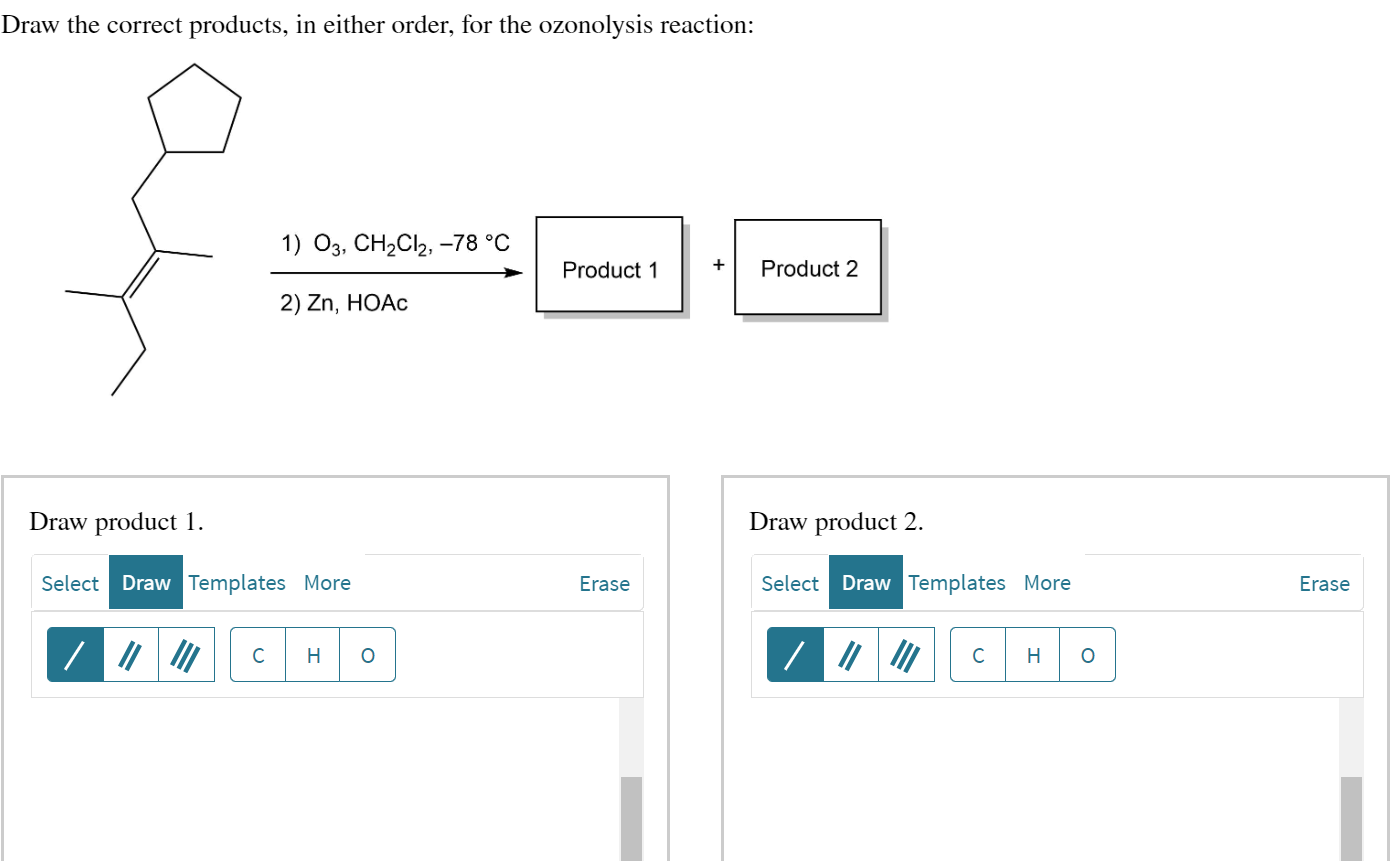The height and width of the screenshot is (861, 1390).
Task: Select the single bond tool in product 2 editor
Action: (x=794, y=654)
